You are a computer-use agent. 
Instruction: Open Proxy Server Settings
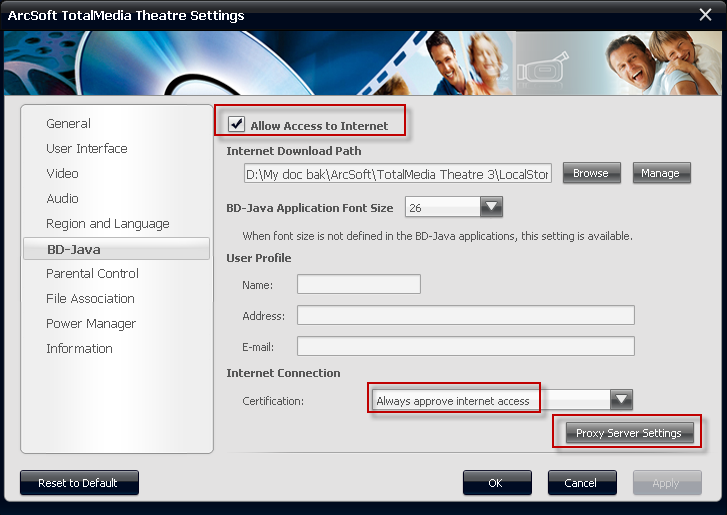click(629, 433)
